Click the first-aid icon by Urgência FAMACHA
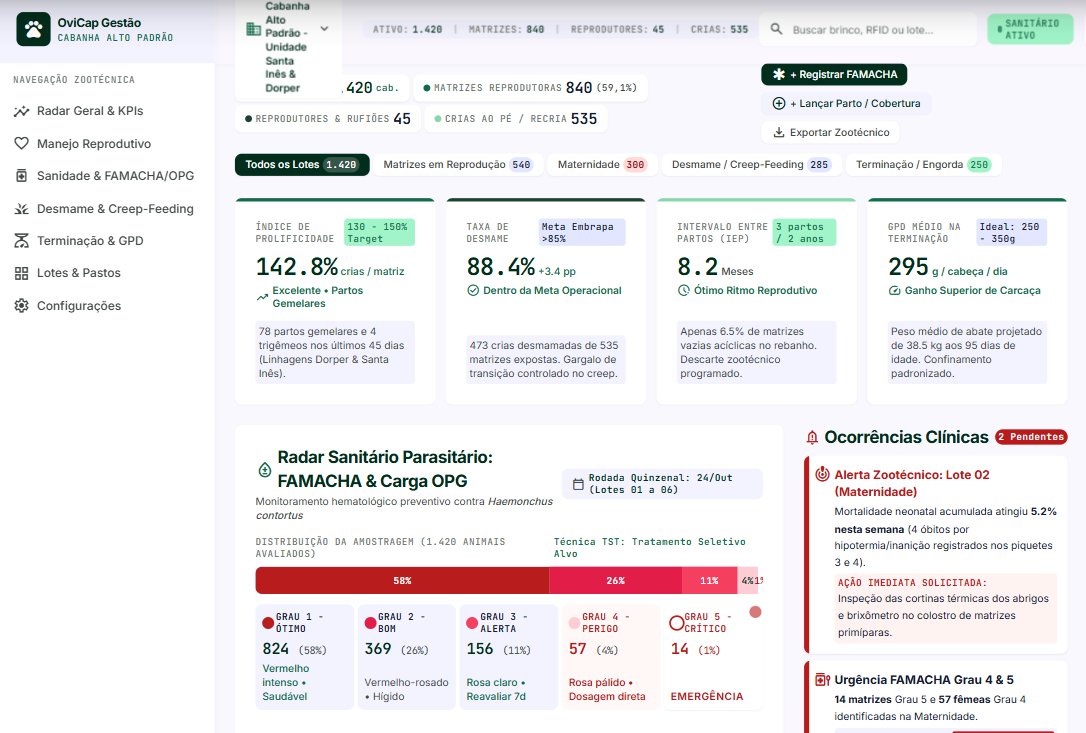 [822, 680]
